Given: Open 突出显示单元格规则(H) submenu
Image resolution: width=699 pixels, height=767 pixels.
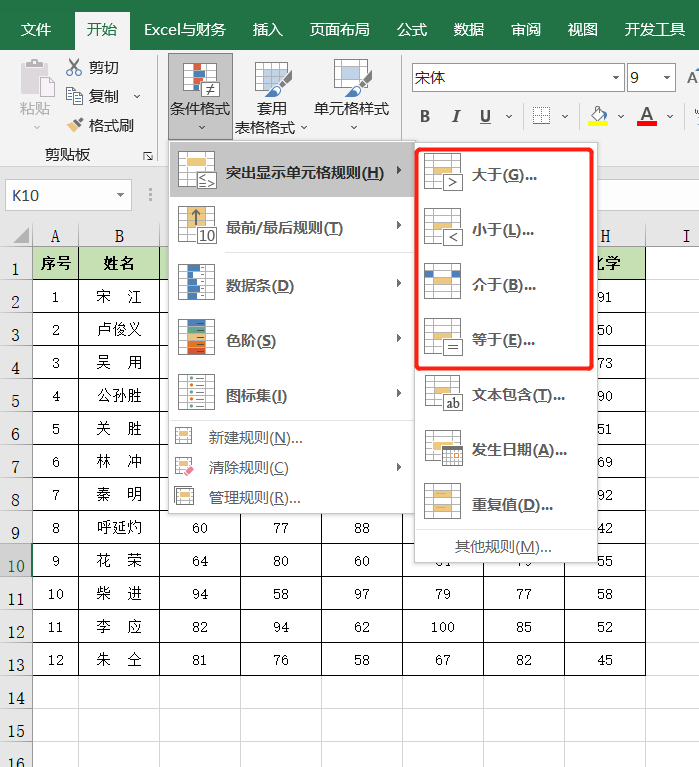Looking at the screenshot, I should click(x=292, y=171).
